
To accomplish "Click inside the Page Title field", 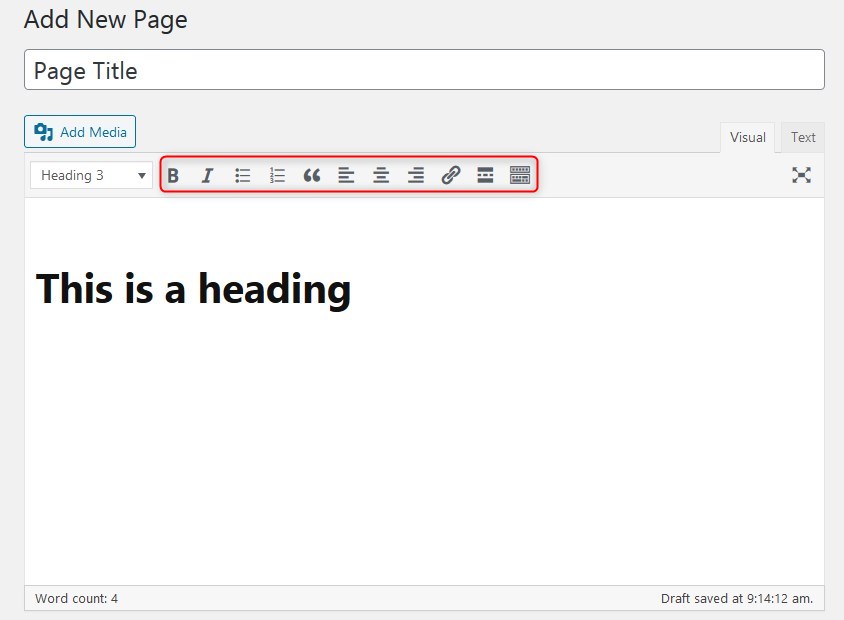I will (x=422, y=70).
